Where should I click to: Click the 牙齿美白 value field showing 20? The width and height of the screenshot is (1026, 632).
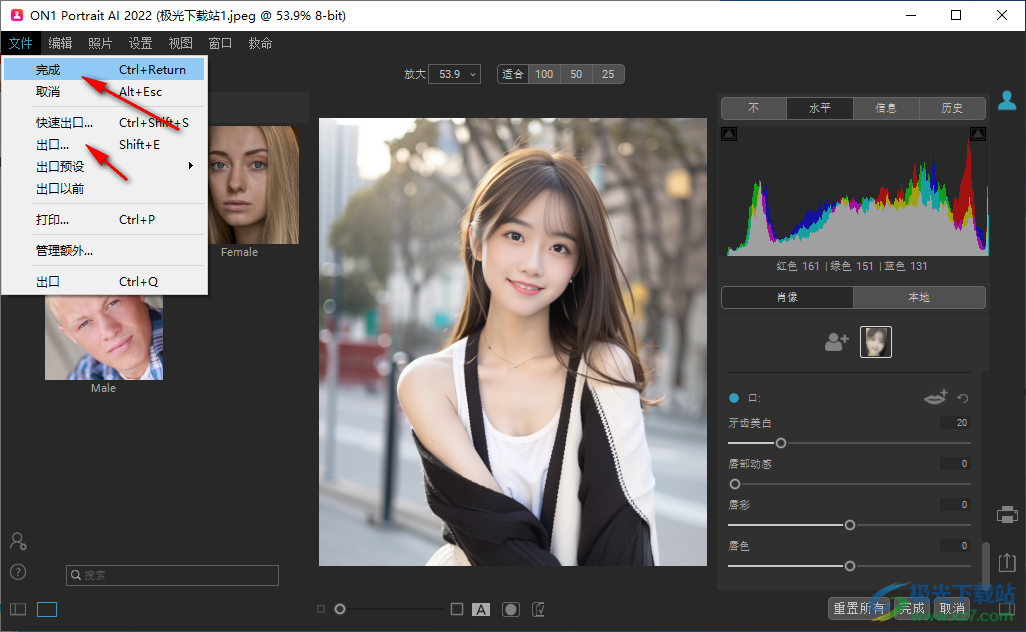pos(955,423)
